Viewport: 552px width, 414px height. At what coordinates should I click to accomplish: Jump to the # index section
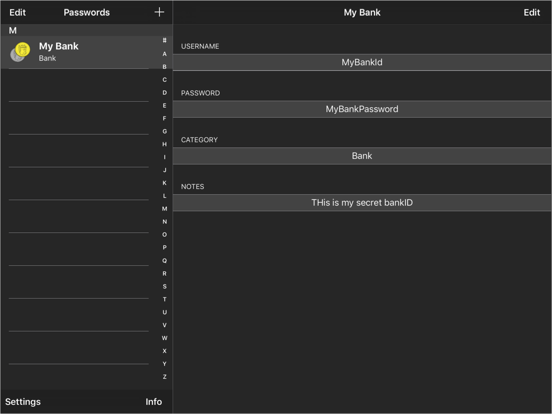tap(164, 40)
